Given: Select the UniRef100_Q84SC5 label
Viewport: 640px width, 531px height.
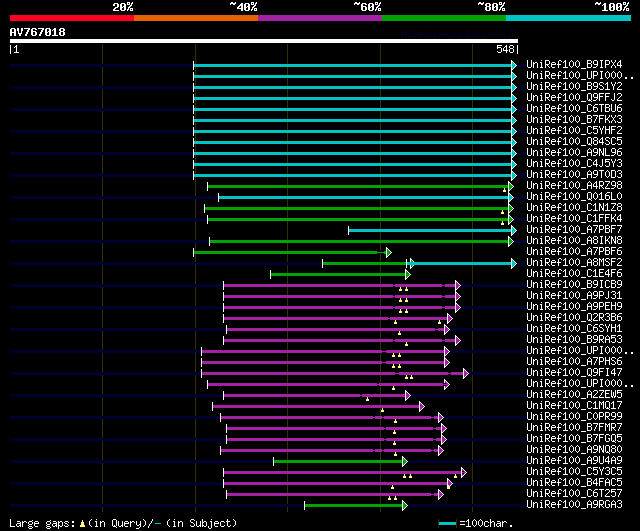Looking at the screenshot, I should click(574, 142).
